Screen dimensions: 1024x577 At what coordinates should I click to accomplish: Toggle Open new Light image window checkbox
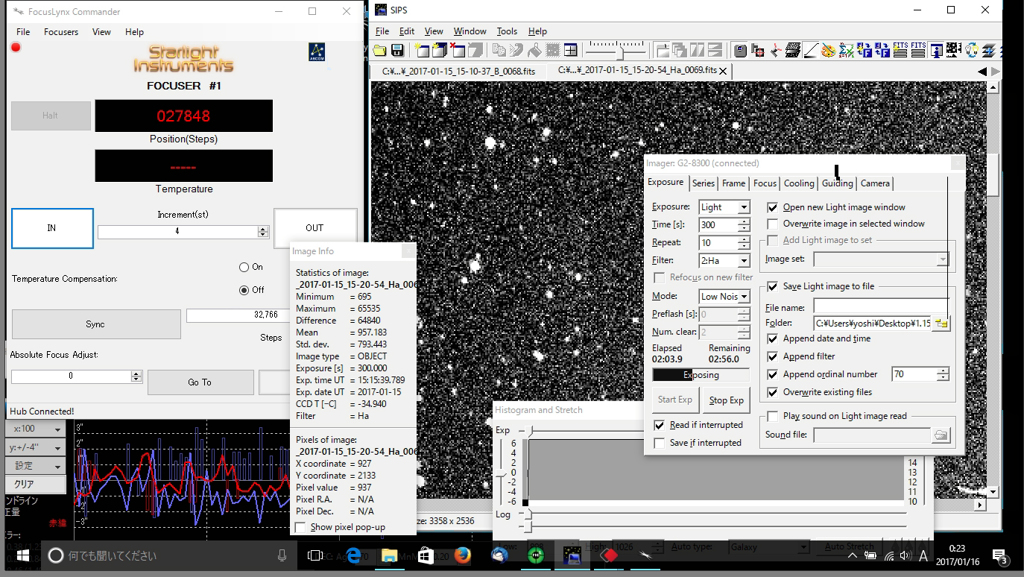(x=773, y=207)
